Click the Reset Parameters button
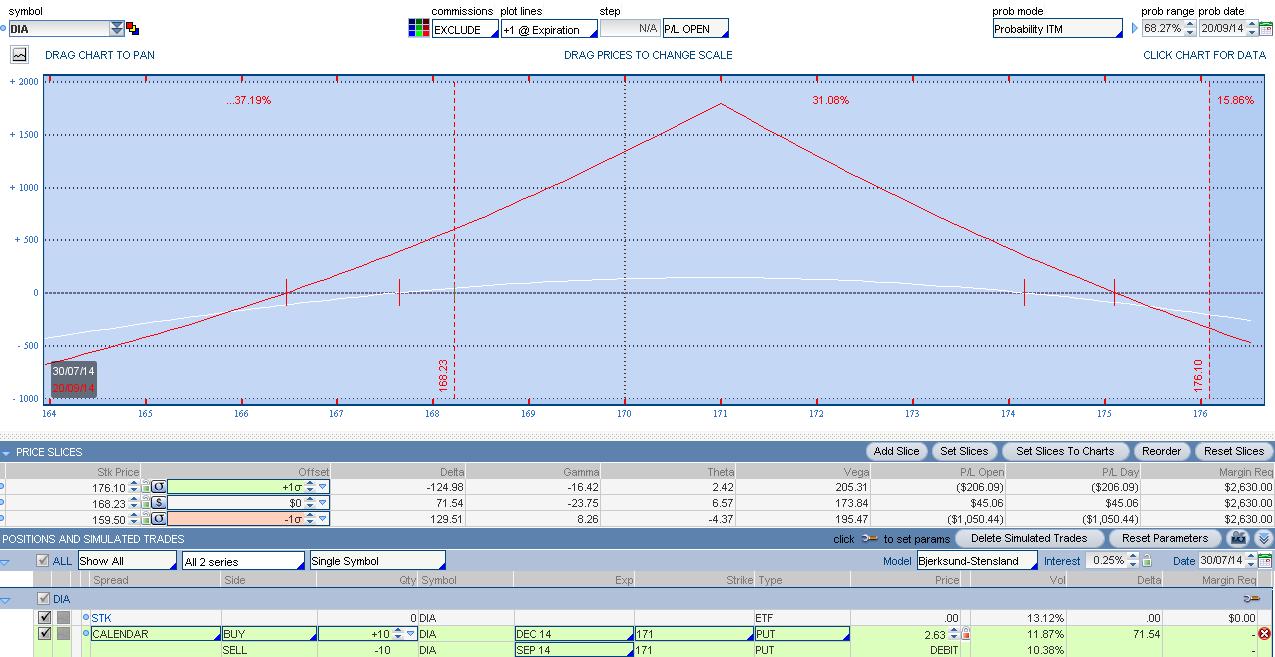This screenshot has width=1275, height=657. pos(1164,538)
